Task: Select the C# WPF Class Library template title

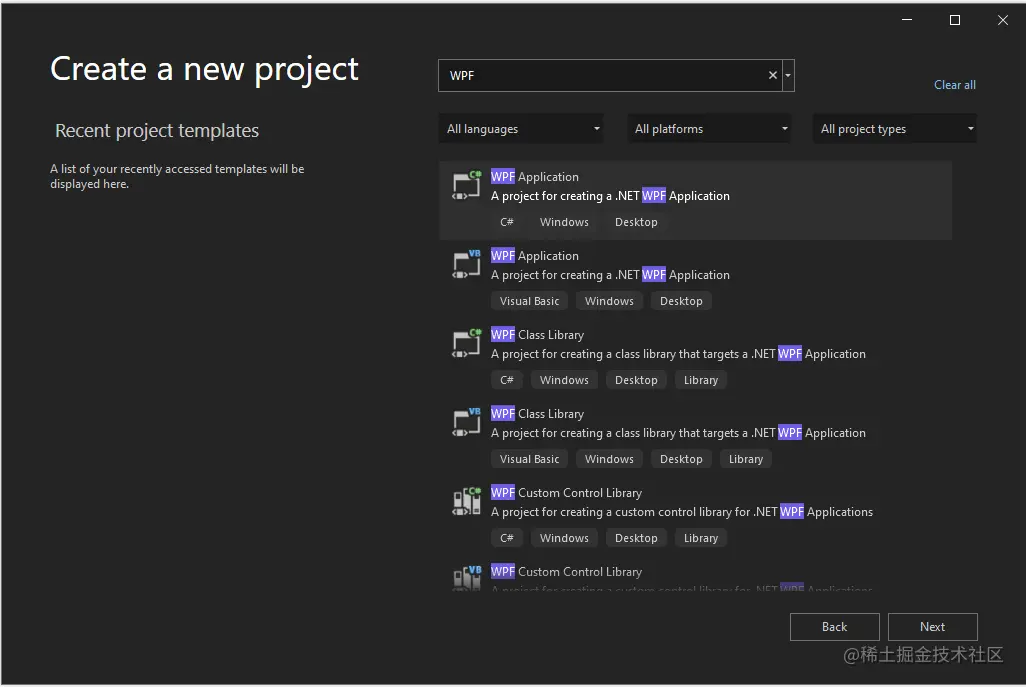Action: point(537,335)
